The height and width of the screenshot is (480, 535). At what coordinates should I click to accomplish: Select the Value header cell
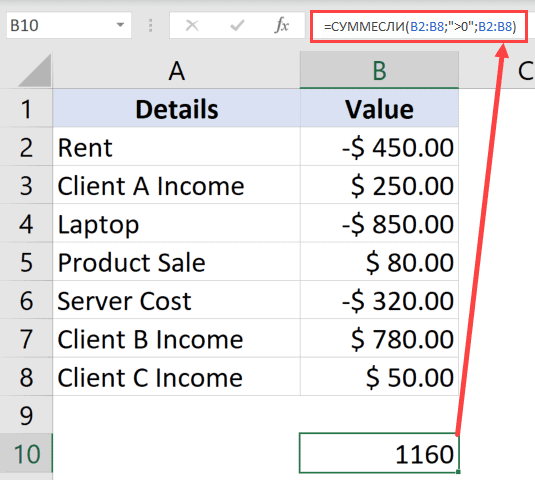(x=379, y=108)
